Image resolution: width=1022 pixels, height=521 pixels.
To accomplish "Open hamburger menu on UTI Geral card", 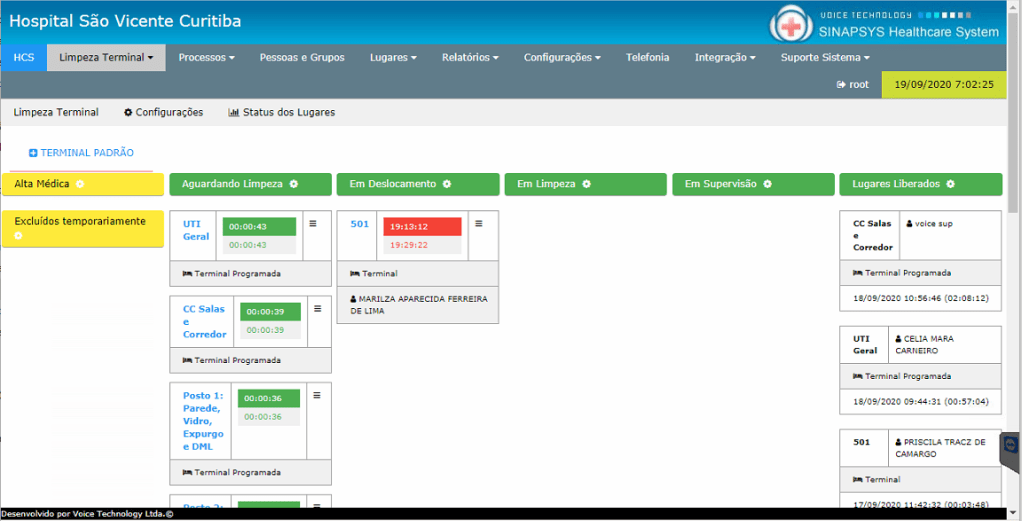I will (x=313, y=224).
